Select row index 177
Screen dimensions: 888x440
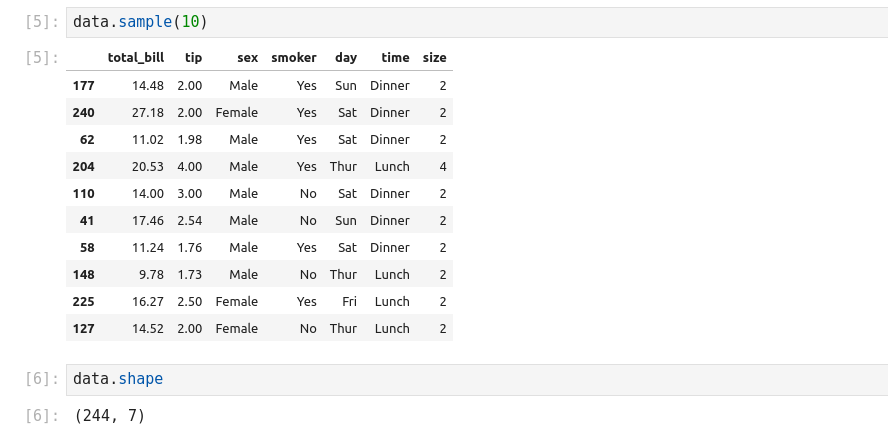(83, 86)
